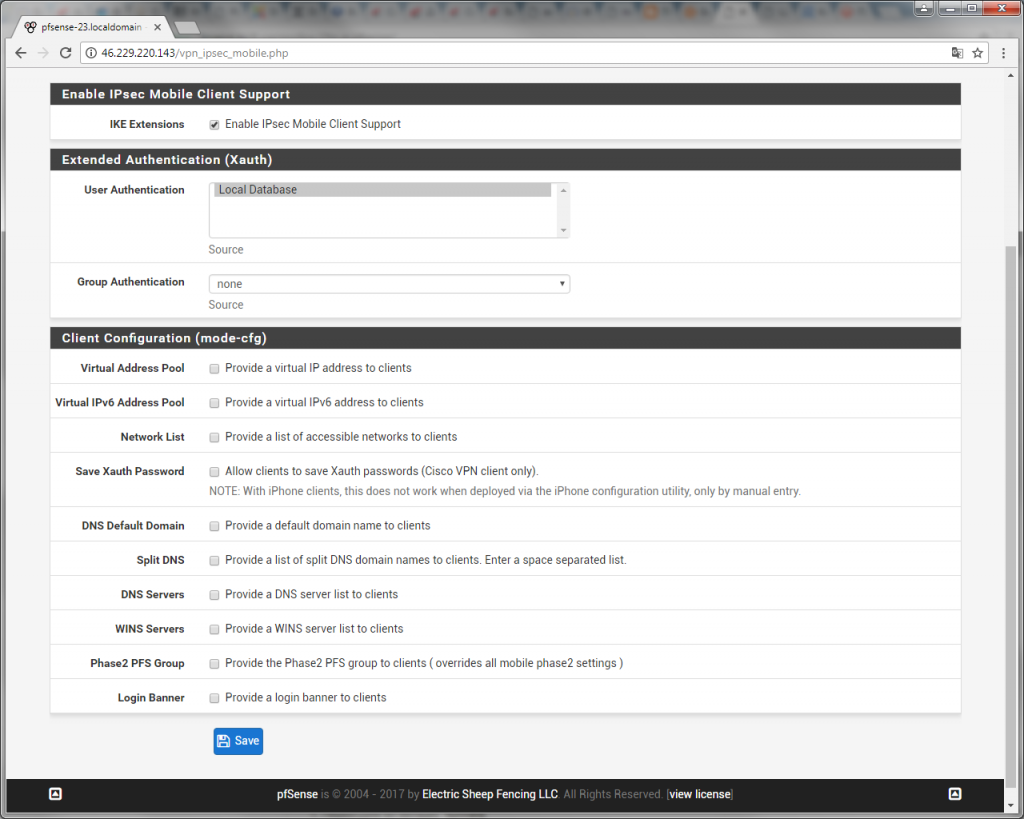Click the page scrollbar up arrow
The image size is (1024, 819).
tap(1011, 76)
